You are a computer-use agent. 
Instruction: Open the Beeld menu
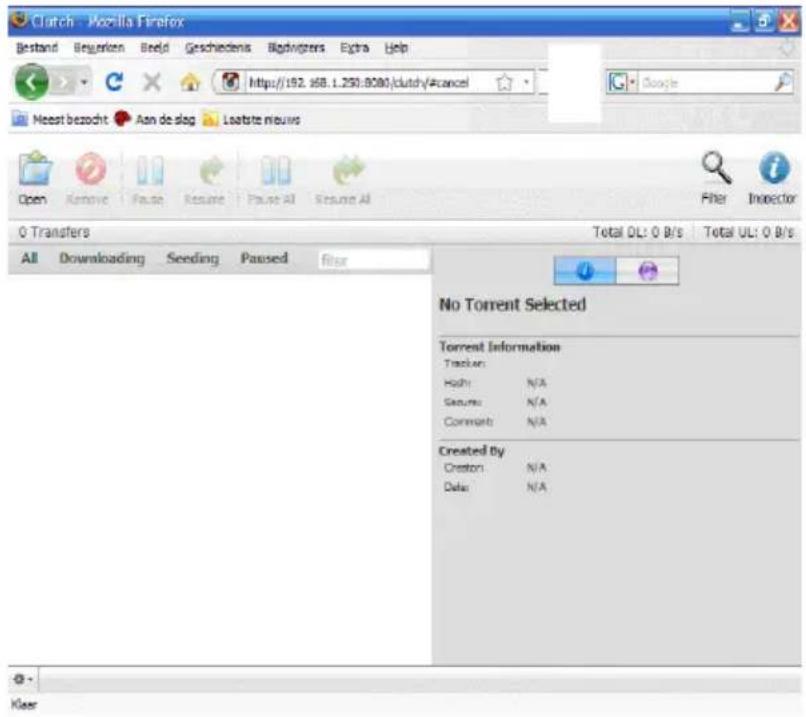[x=155, y=48]
